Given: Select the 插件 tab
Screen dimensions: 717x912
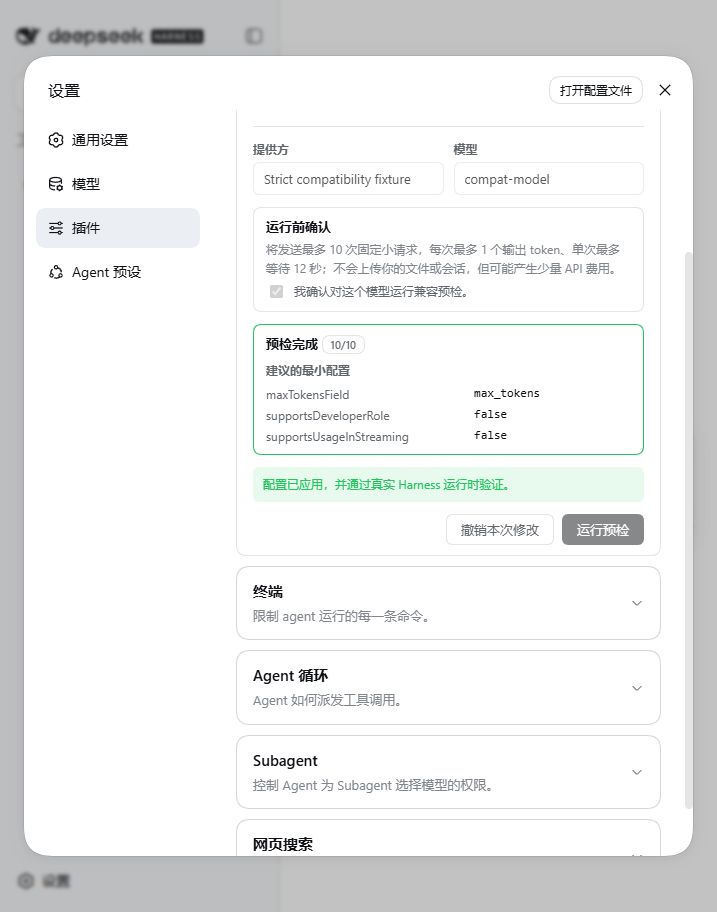Looking at the screenshot, I should tap(118, 228).
